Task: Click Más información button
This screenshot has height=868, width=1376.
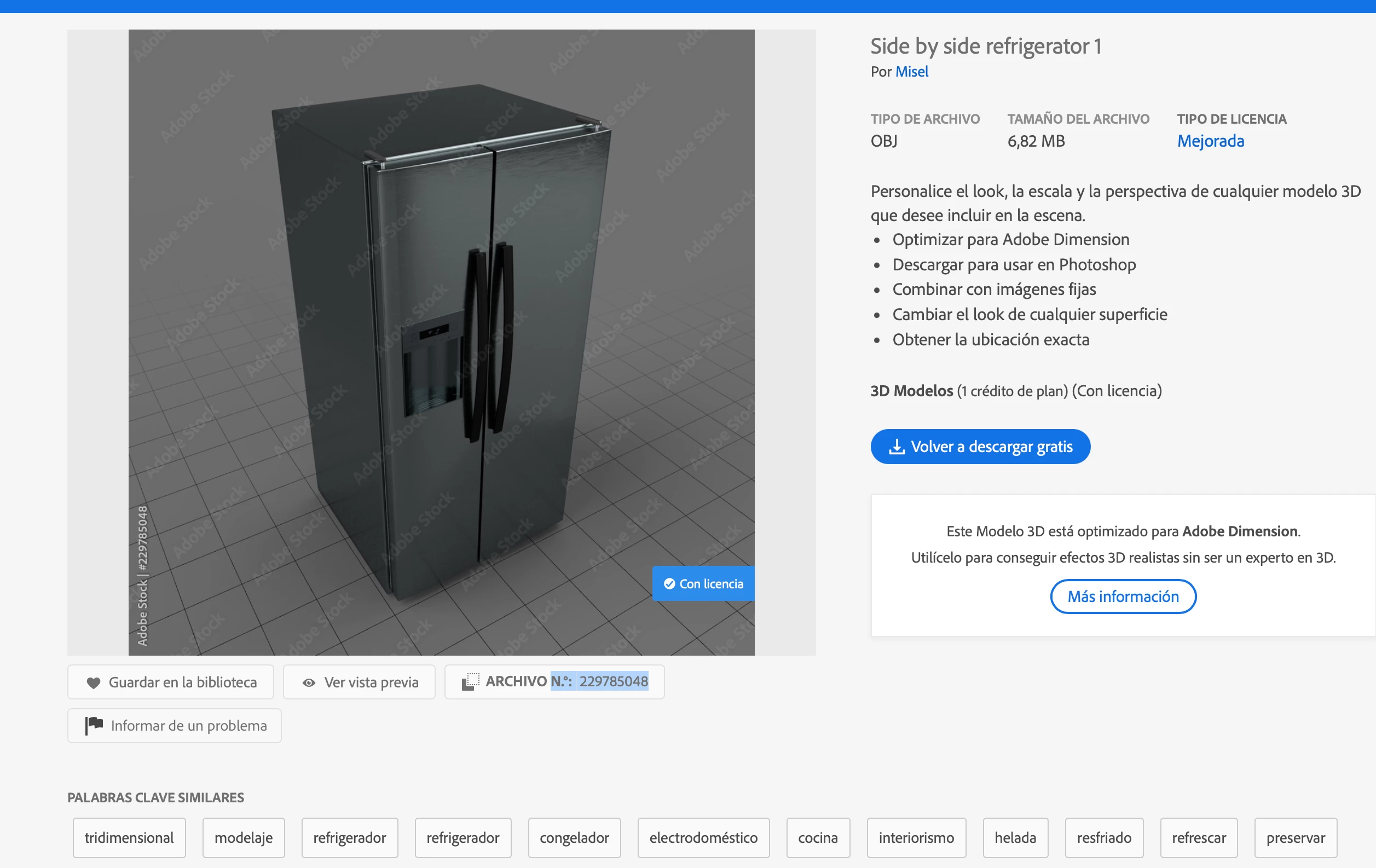Action: click(x=1123, y=597)
